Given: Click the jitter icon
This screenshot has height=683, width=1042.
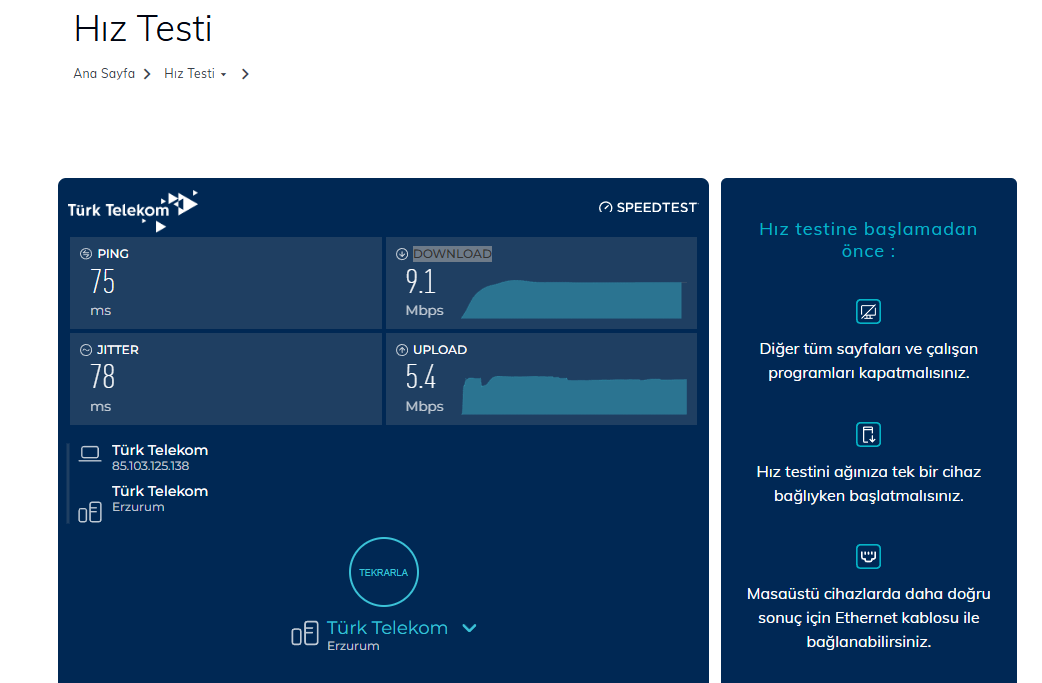Looking at the screenshot, I should click(x=86, y=349).
